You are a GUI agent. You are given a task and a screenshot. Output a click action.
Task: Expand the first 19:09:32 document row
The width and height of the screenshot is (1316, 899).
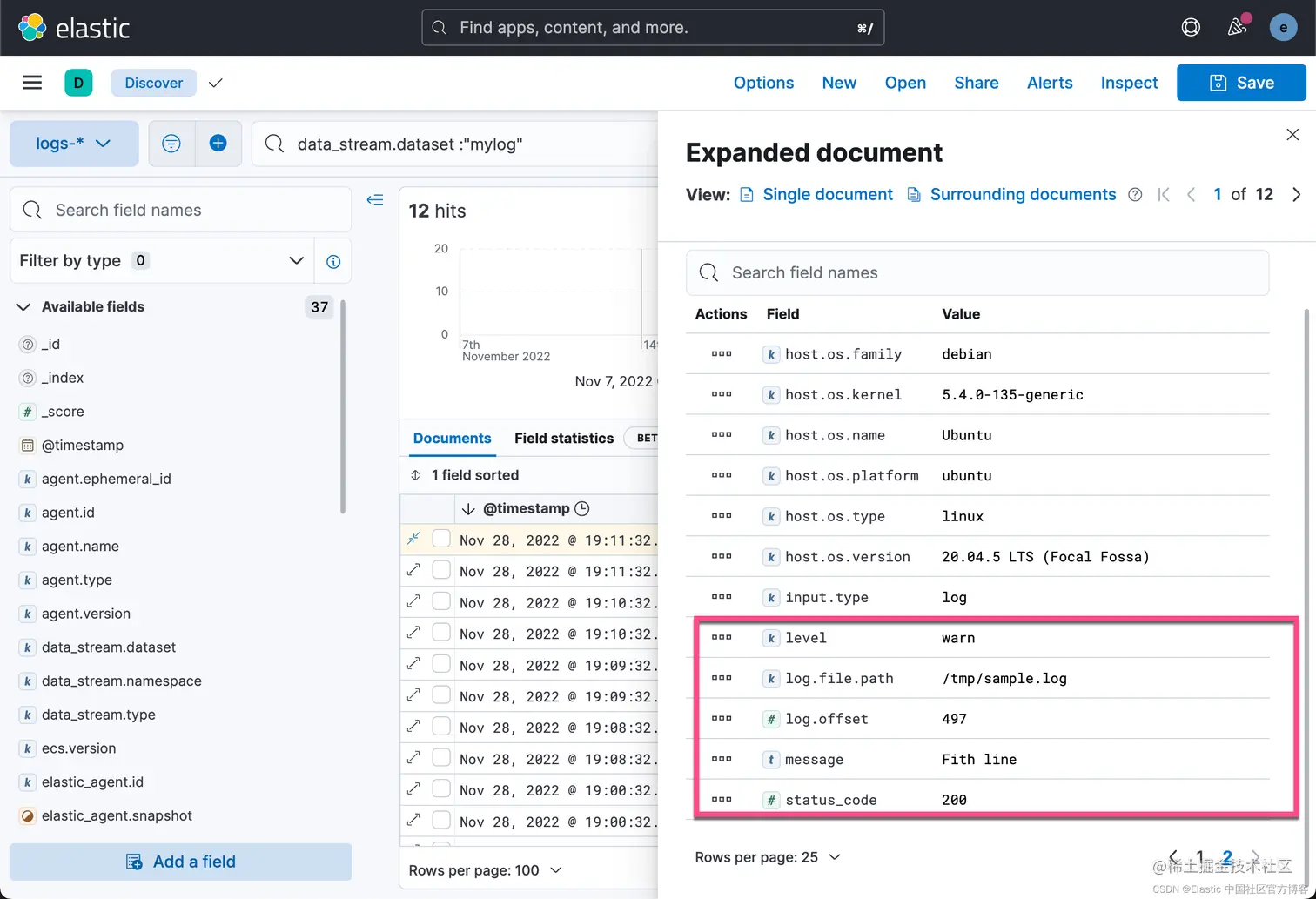coord(413,664)
